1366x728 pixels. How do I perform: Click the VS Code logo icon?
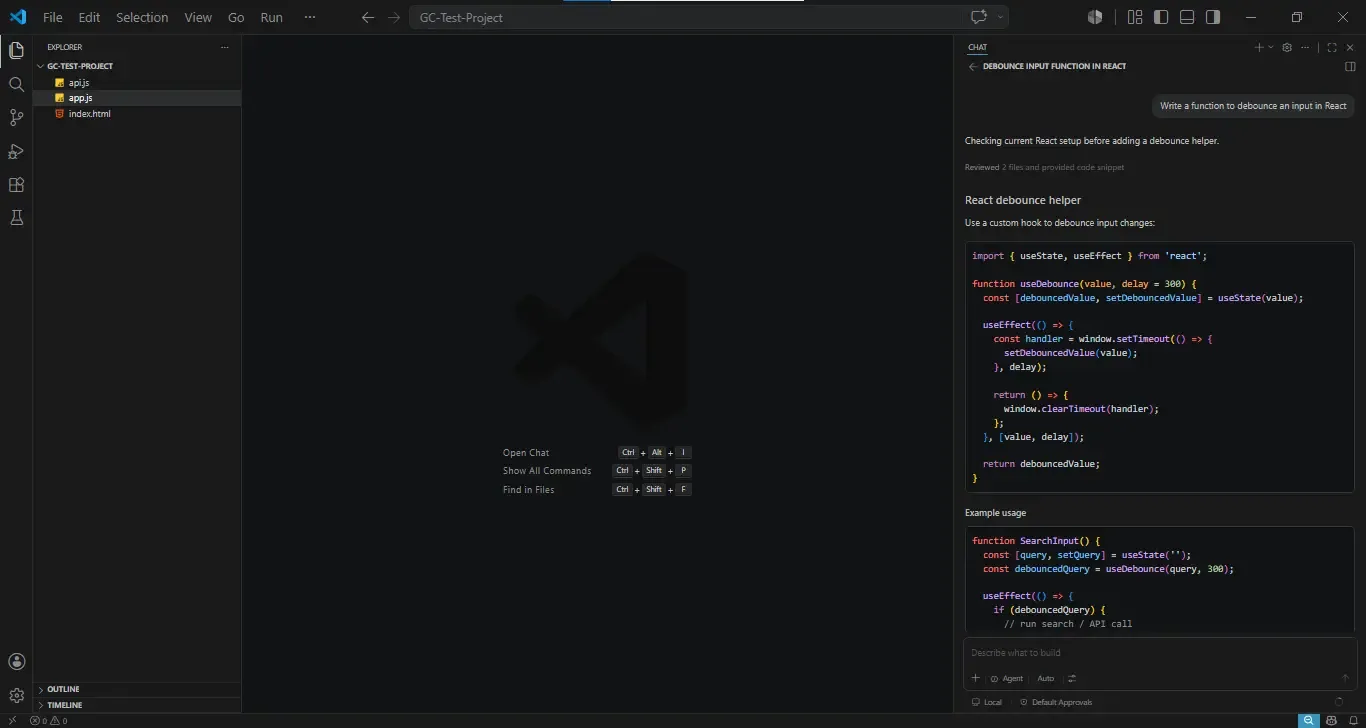(17, 17)
